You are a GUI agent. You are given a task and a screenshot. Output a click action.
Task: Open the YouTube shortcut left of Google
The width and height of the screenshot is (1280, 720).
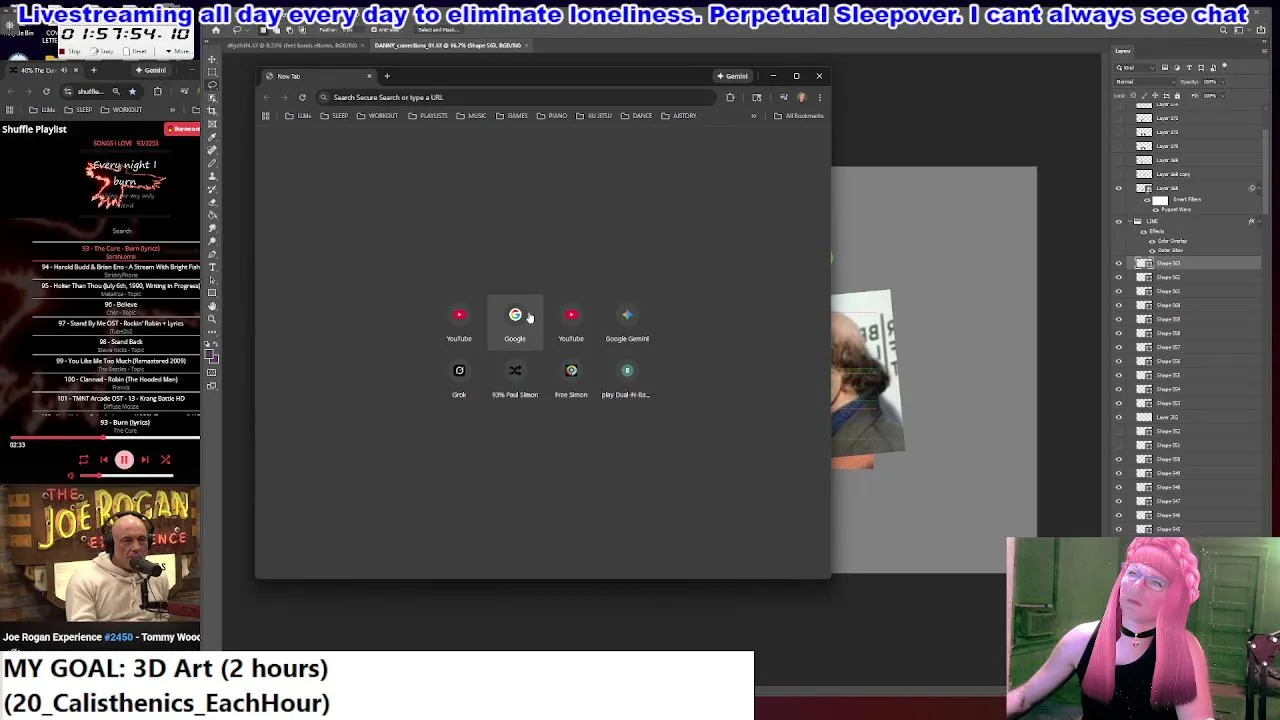tap(459, 323)
